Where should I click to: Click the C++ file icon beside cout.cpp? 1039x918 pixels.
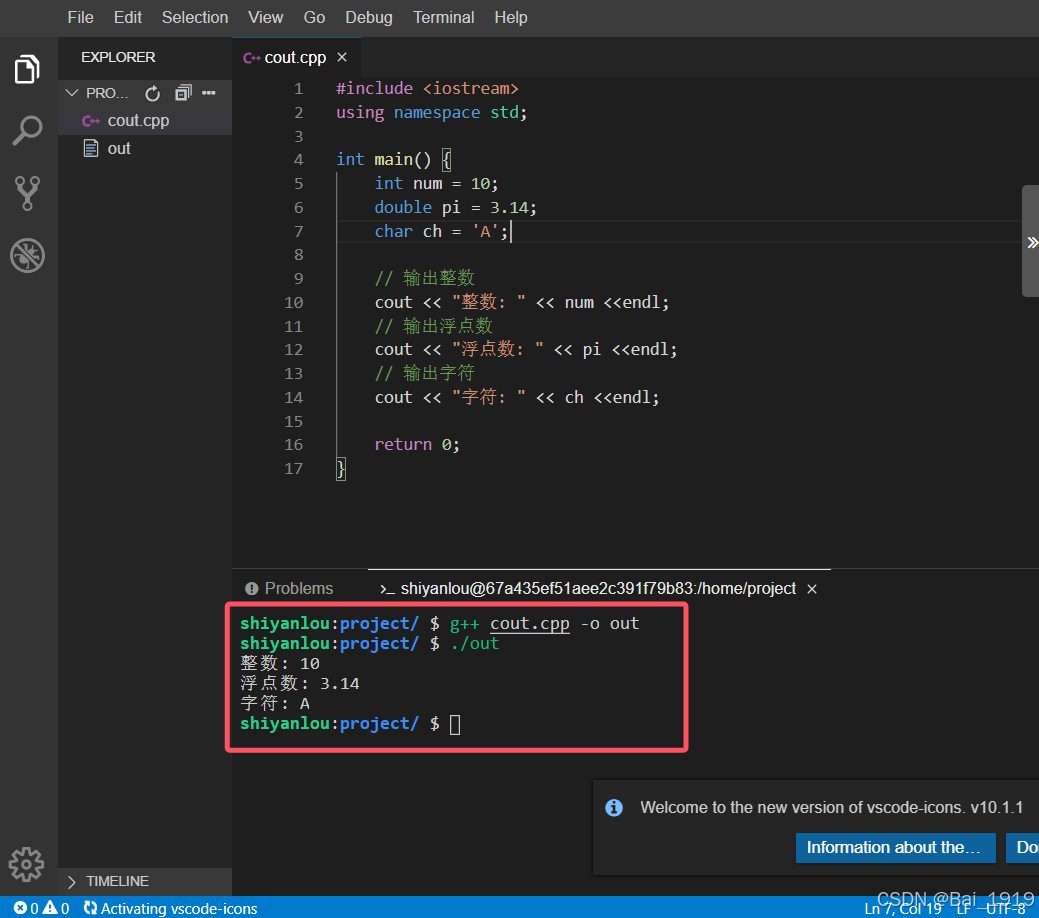tap(90, 120)
